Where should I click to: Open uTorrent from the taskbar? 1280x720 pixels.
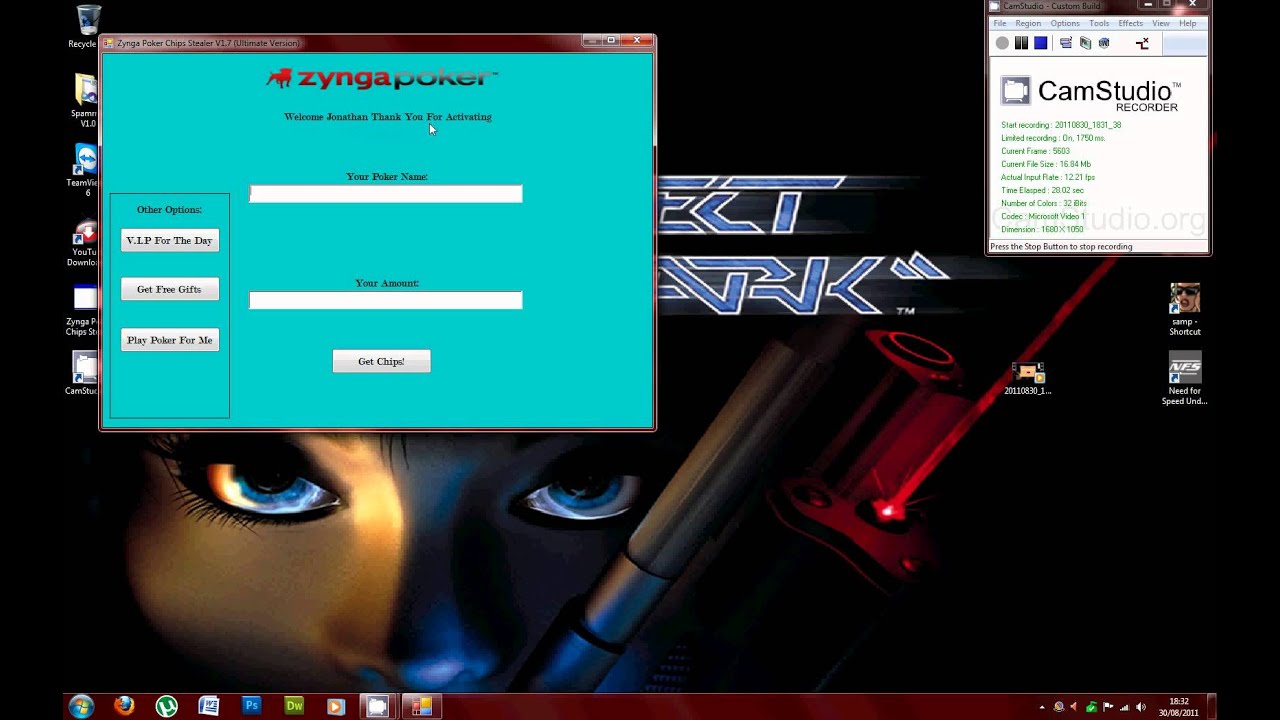click(x=166, y=706)
